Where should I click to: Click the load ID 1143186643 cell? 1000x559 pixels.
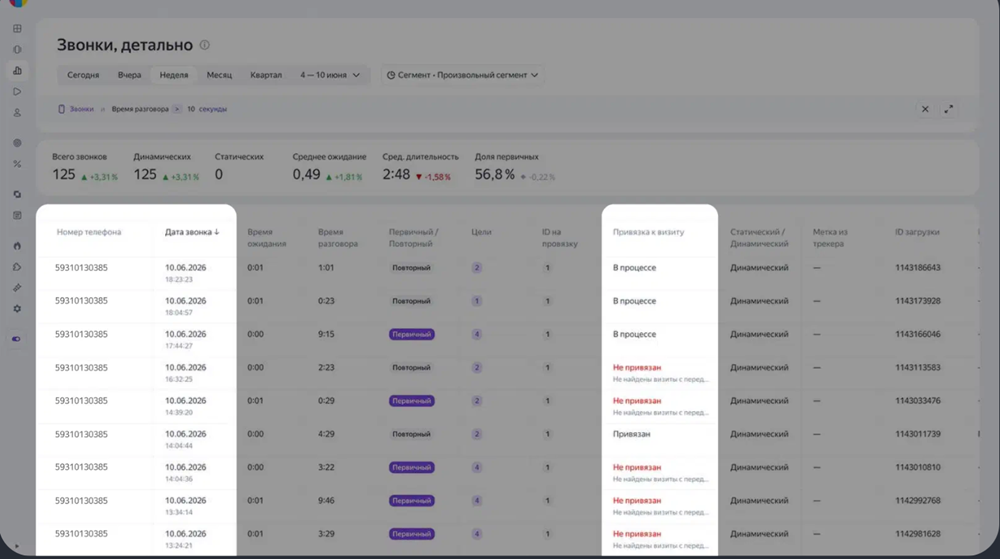point(917,268)
